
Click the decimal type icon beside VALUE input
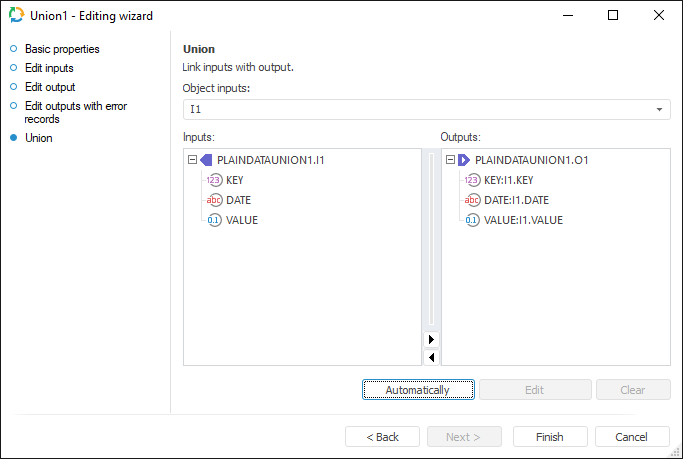coord(214,220)
